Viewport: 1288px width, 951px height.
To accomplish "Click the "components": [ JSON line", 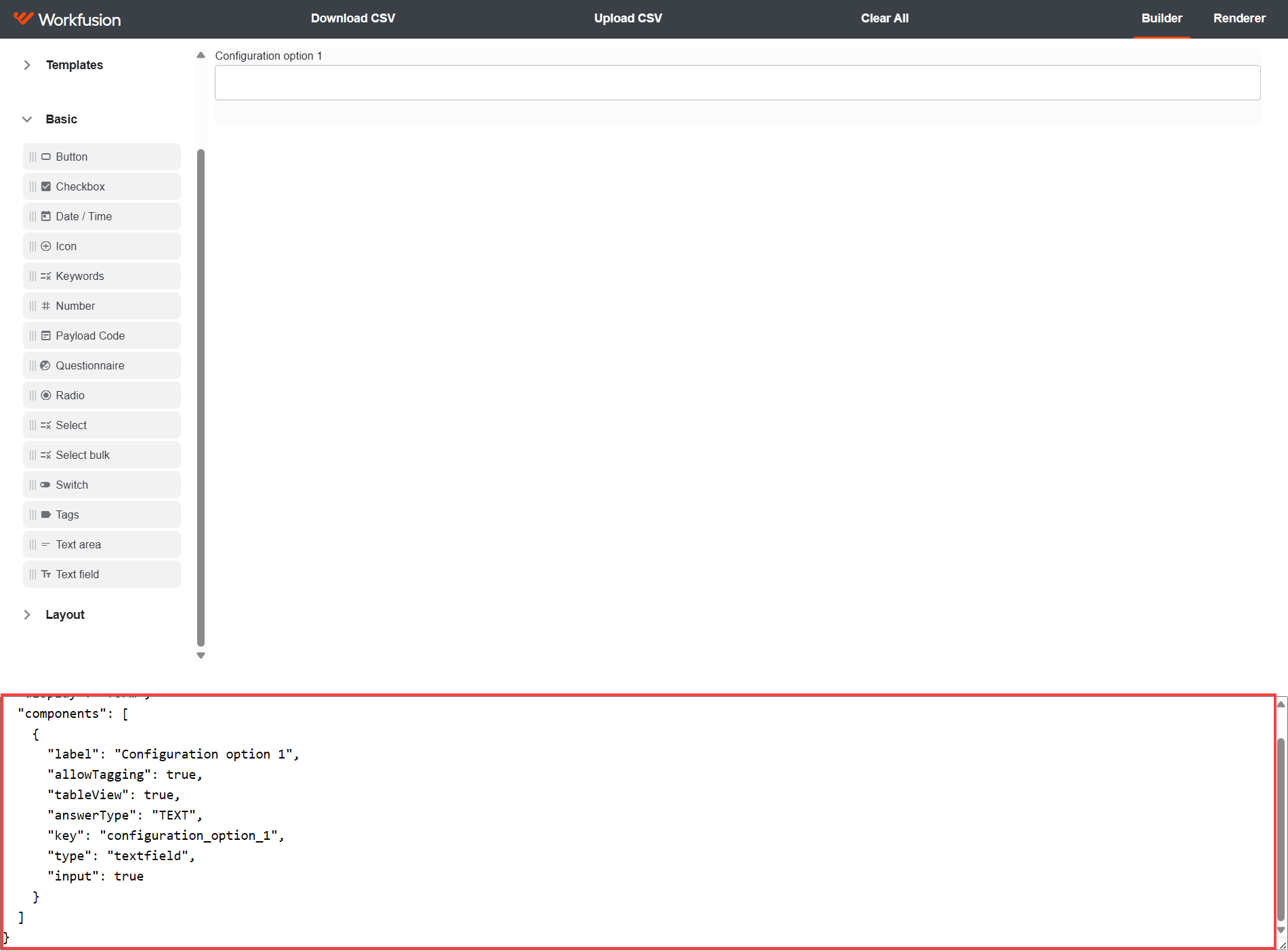I will click(73, 714).
